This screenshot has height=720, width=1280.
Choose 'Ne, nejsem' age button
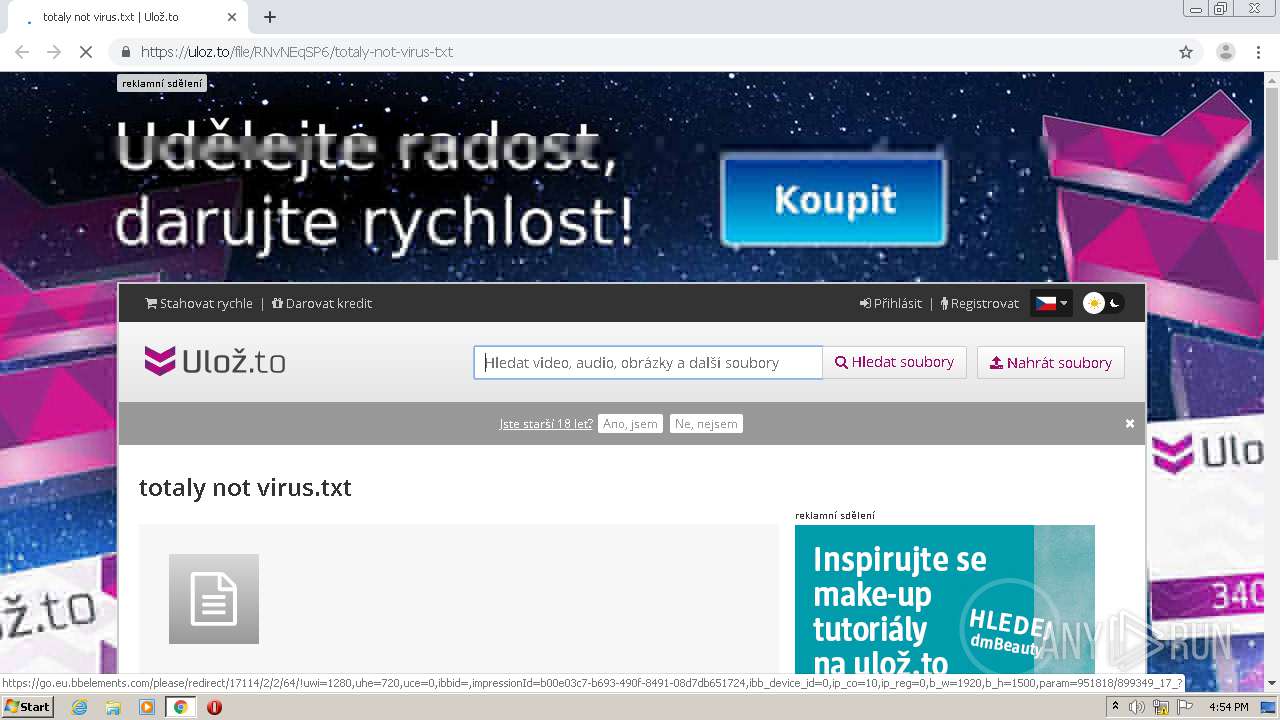pyautogui.click(x=706, y=424)
